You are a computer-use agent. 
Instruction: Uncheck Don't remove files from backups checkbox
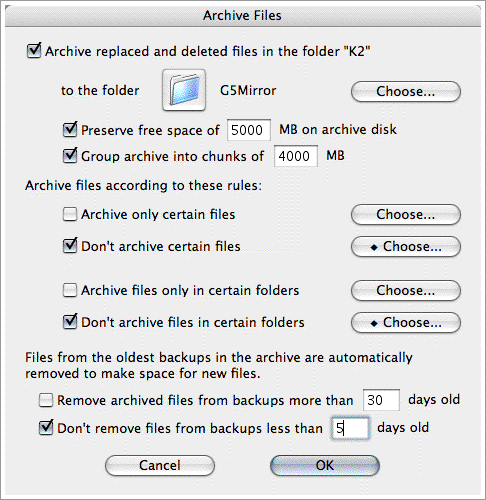point(46,428)
